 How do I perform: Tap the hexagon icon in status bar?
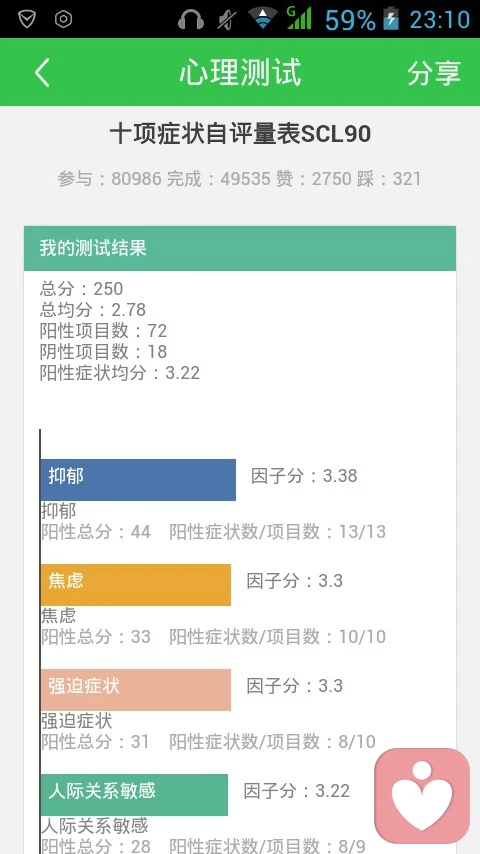pos(64,19)
